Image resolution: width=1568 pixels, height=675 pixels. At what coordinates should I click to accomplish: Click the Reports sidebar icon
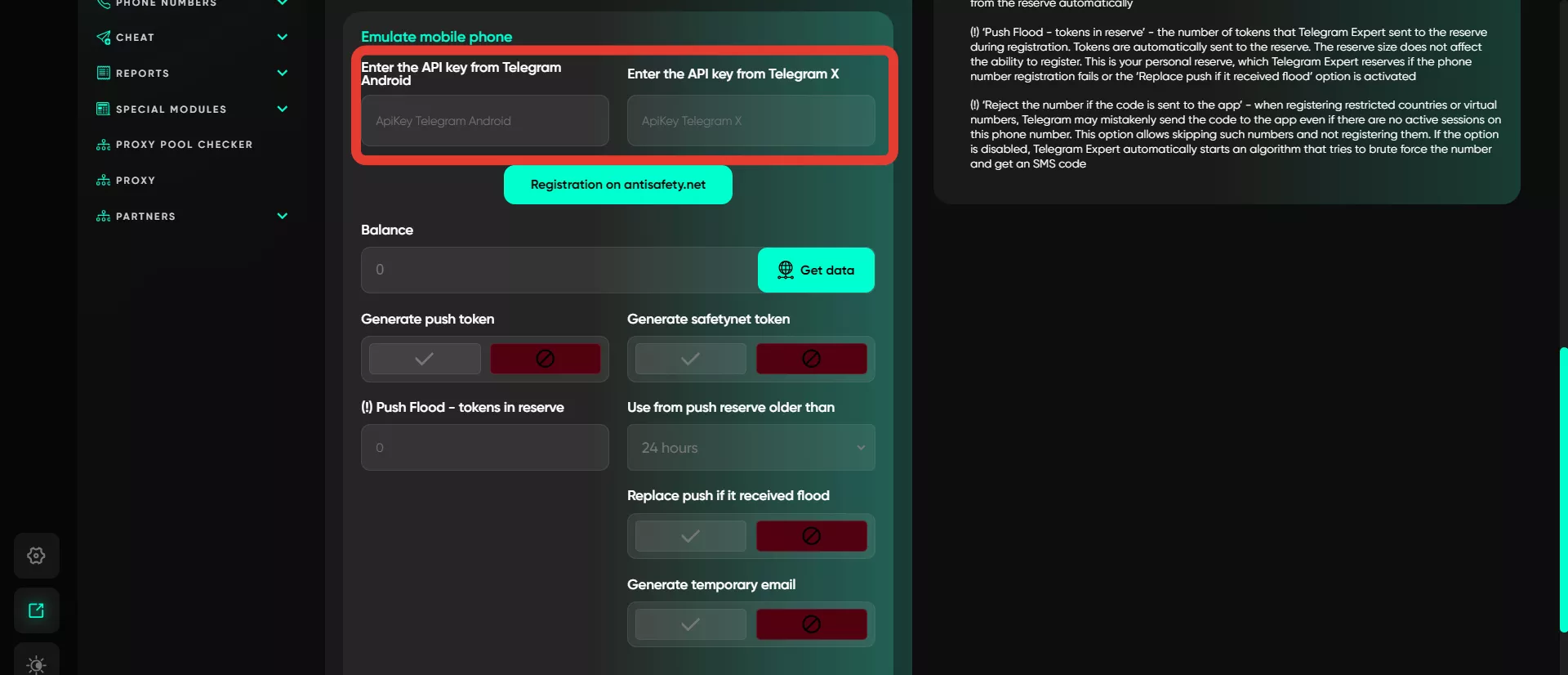(103, 73)
